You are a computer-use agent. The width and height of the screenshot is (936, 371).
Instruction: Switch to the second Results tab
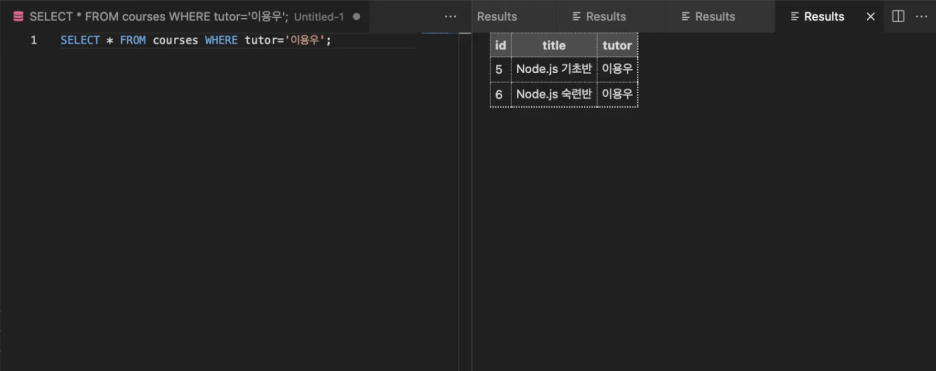click(611, 17)
